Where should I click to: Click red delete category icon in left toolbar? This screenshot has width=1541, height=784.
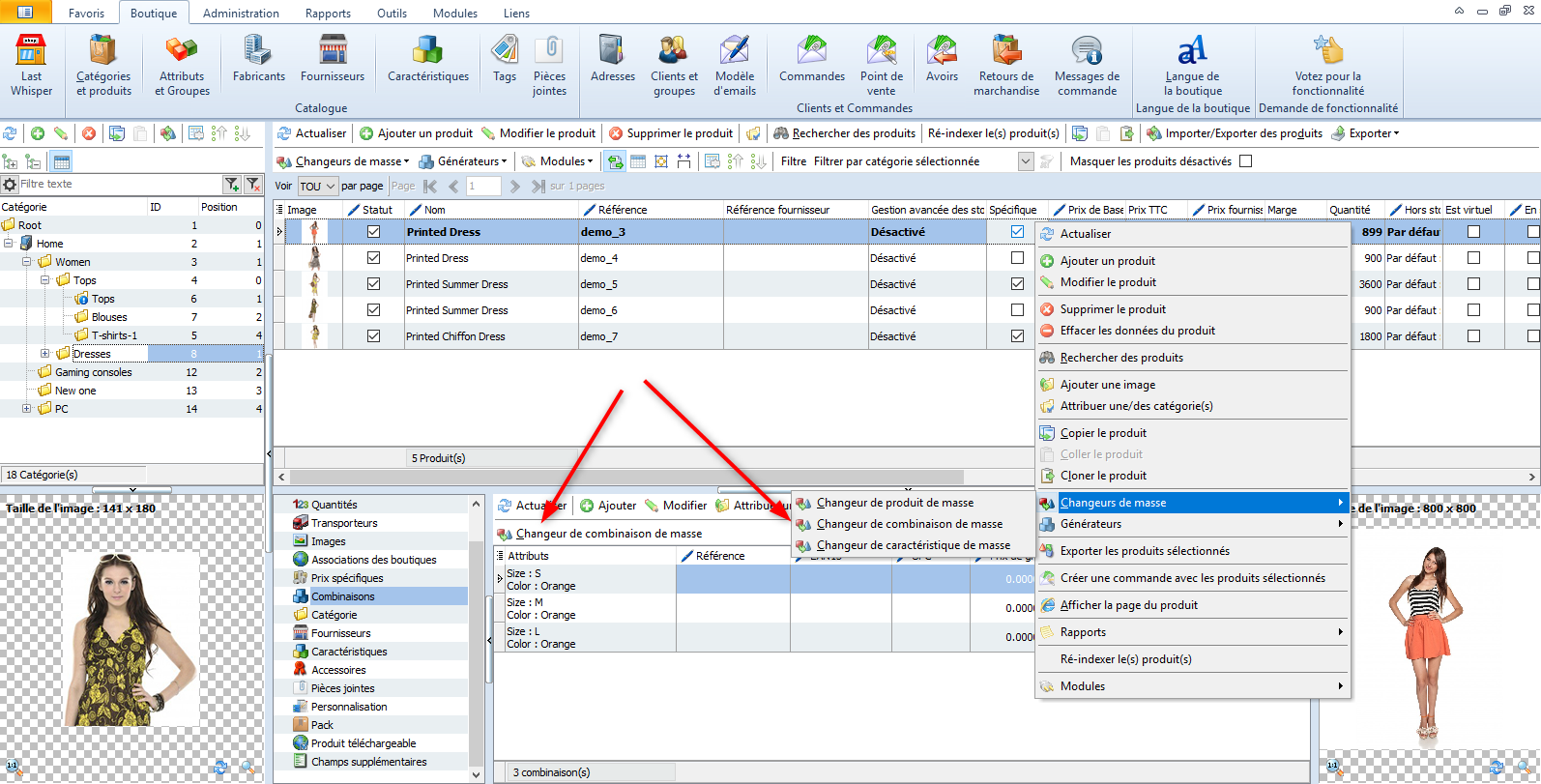(x=89, y=133)
